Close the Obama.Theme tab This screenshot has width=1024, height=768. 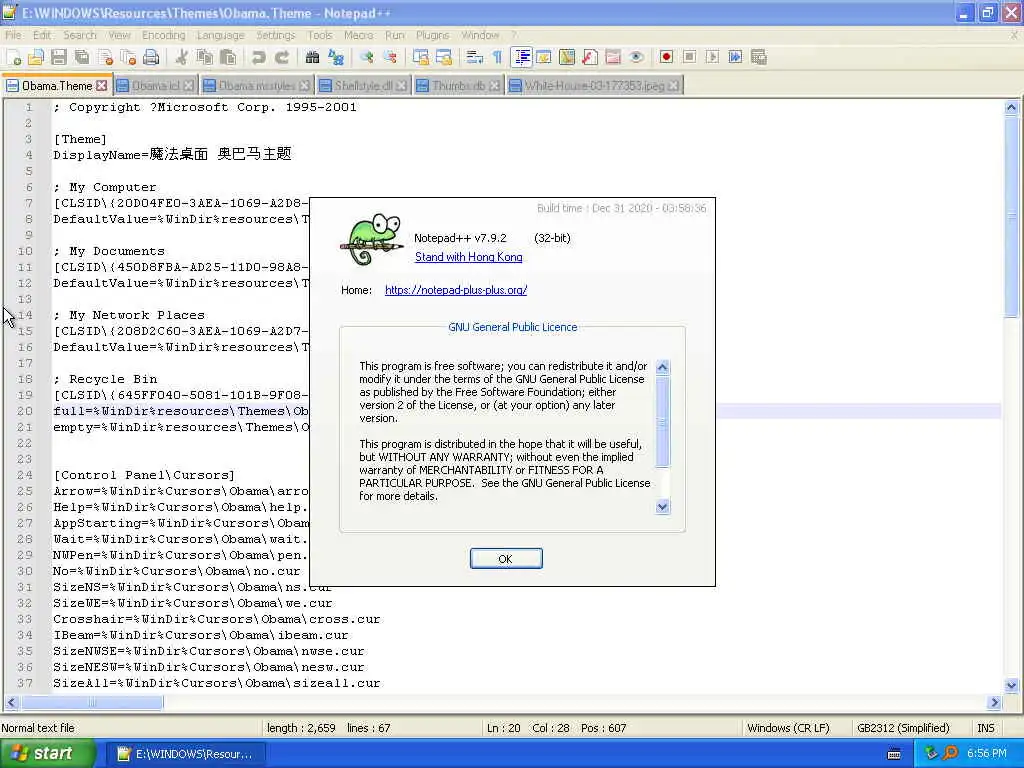point(102,86)
